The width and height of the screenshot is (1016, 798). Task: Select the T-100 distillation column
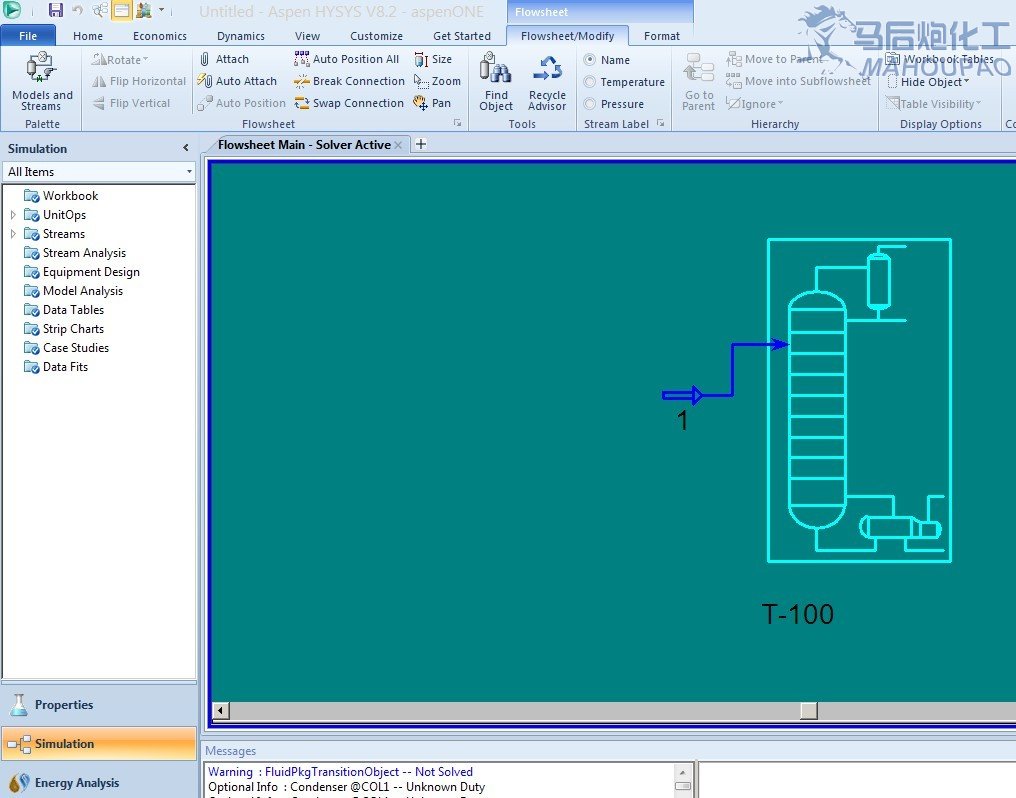click(x=817, y=410)
